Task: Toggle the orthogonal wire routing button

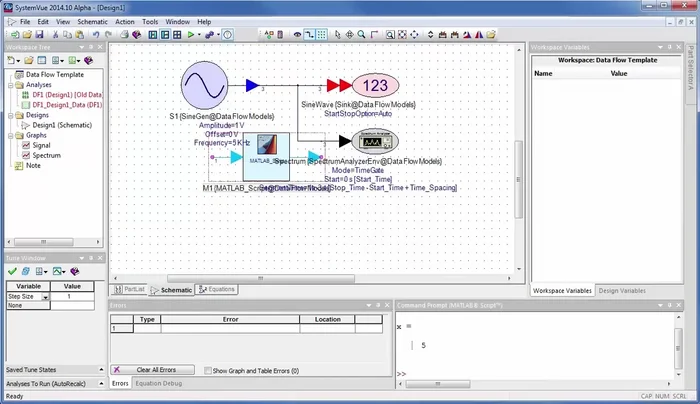Action: click(309, 35)
